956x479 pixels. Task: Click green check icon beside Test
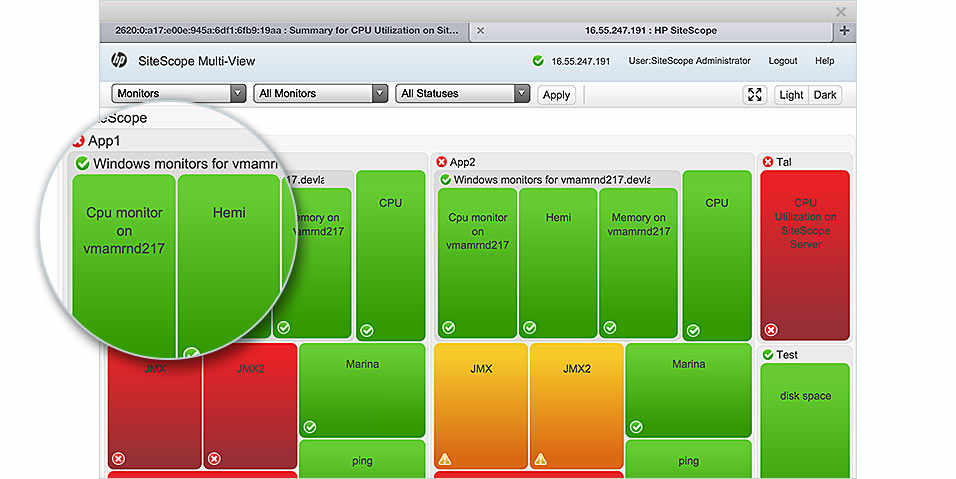(x=768, y=355)
